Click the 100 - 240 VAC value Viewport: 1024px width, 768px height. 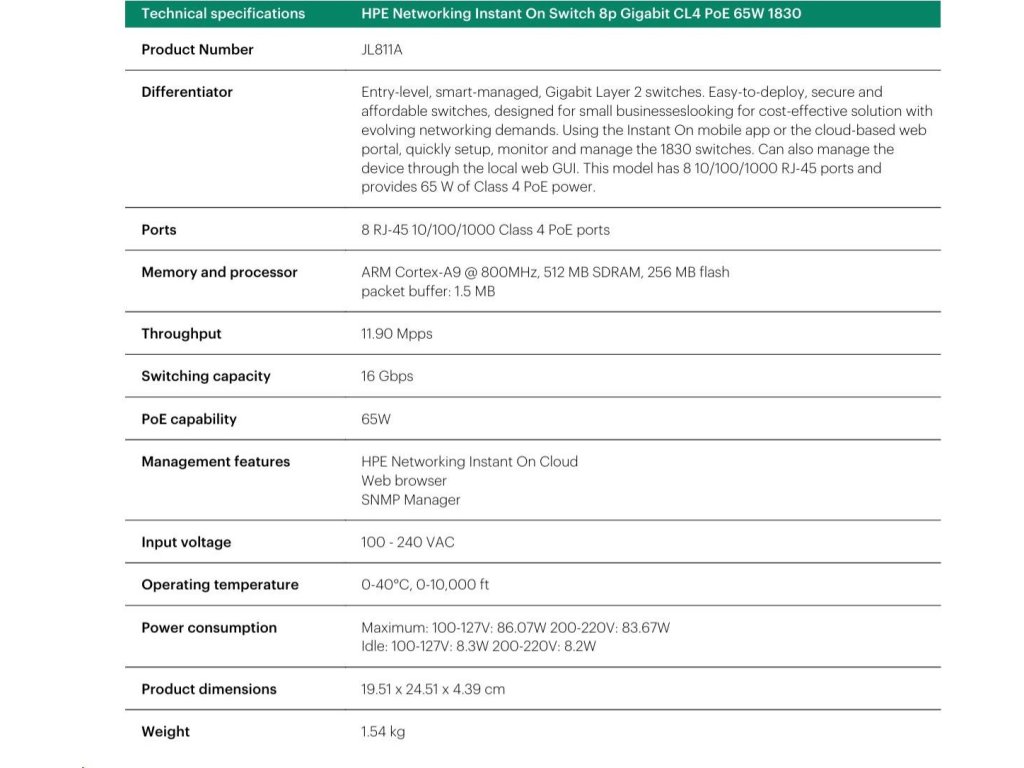pyautogui.click(x=407, y=543)
